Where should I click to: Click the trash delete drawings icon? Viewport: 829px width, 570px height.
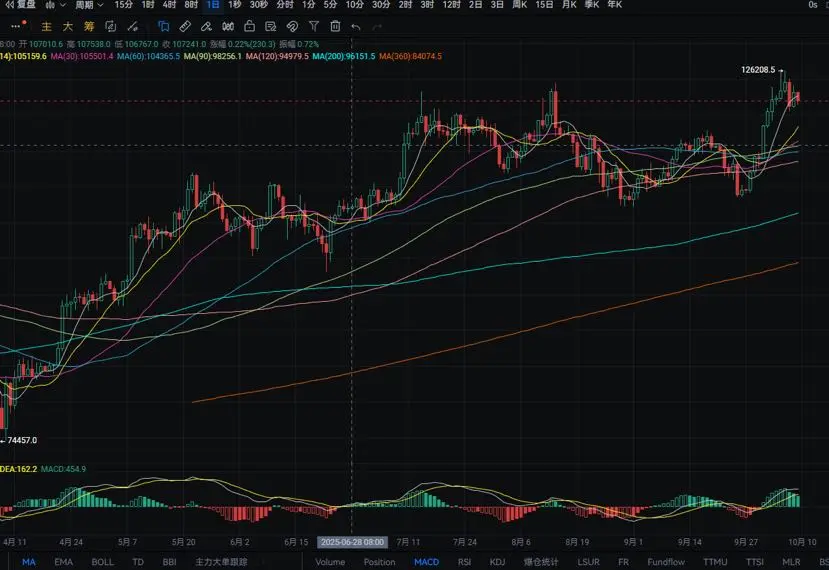tap(335, 26)
